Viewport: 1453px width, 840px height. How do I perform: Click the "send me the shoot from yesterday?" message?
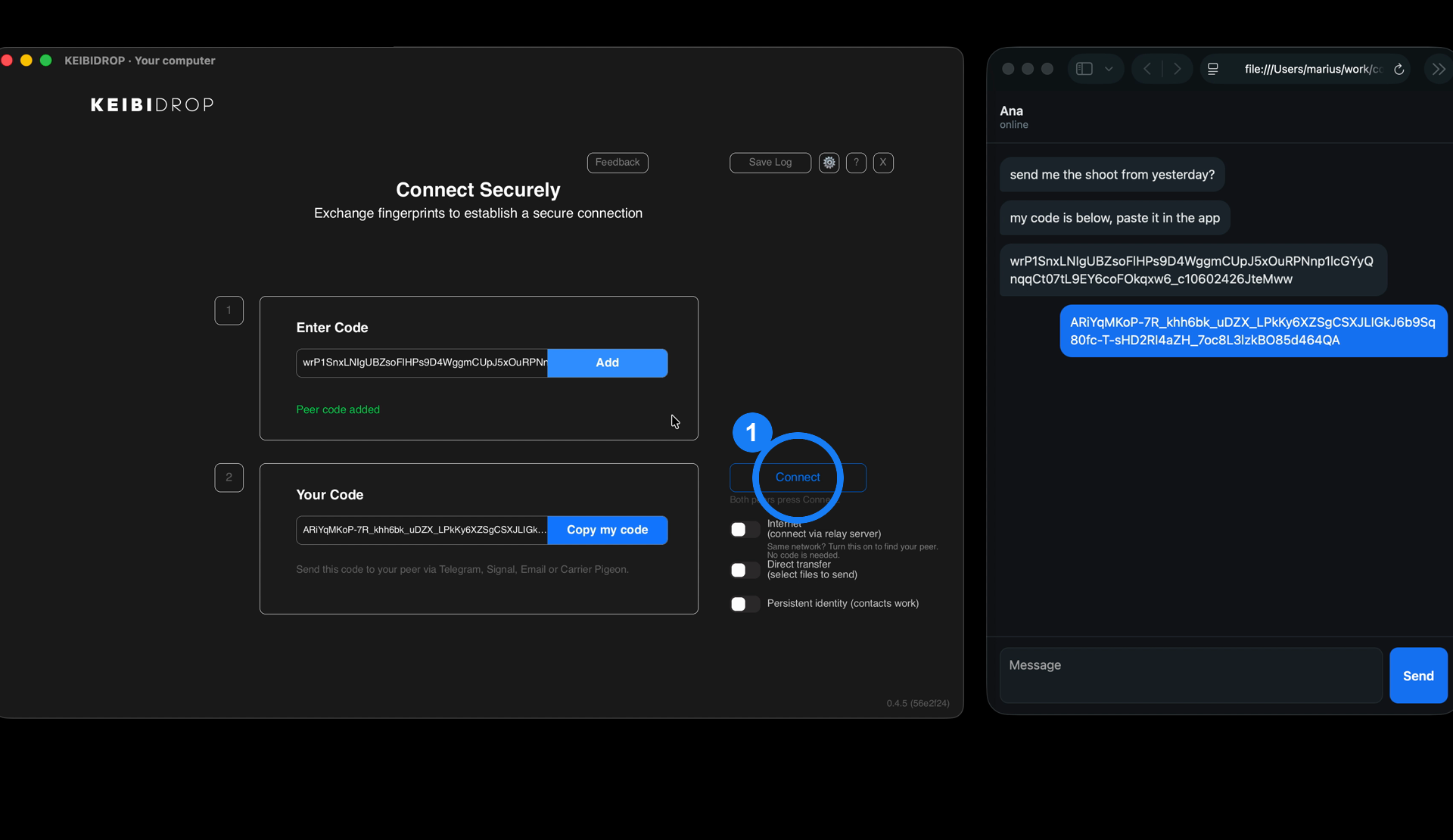pos(1112,175)
